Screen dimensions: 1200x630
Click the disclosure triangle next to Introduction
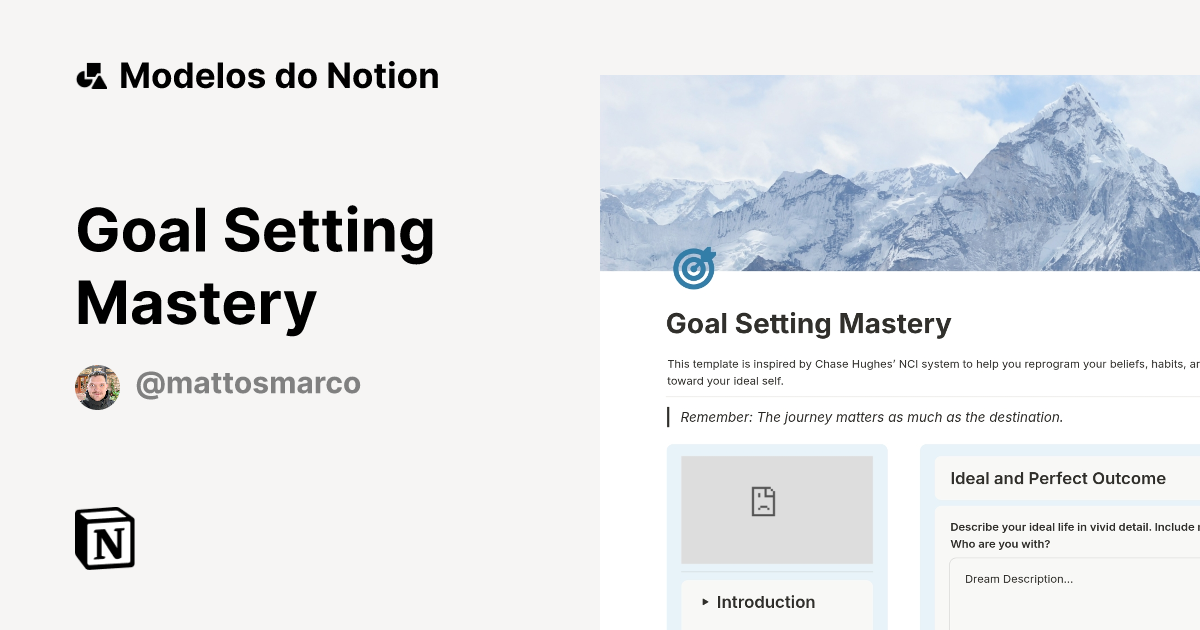(704, 602)
